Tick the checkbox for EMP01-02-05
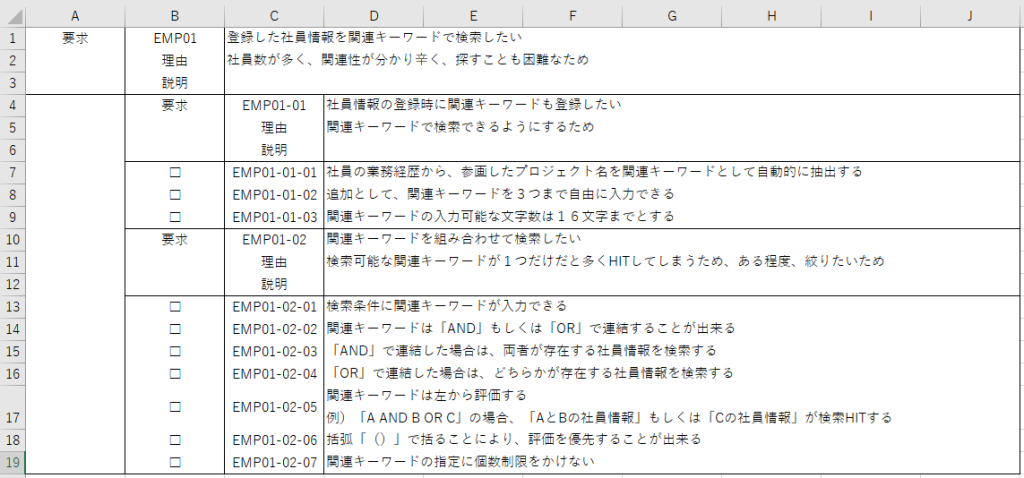Viewport: 1024px width, 478px height. tap(174, 406)
